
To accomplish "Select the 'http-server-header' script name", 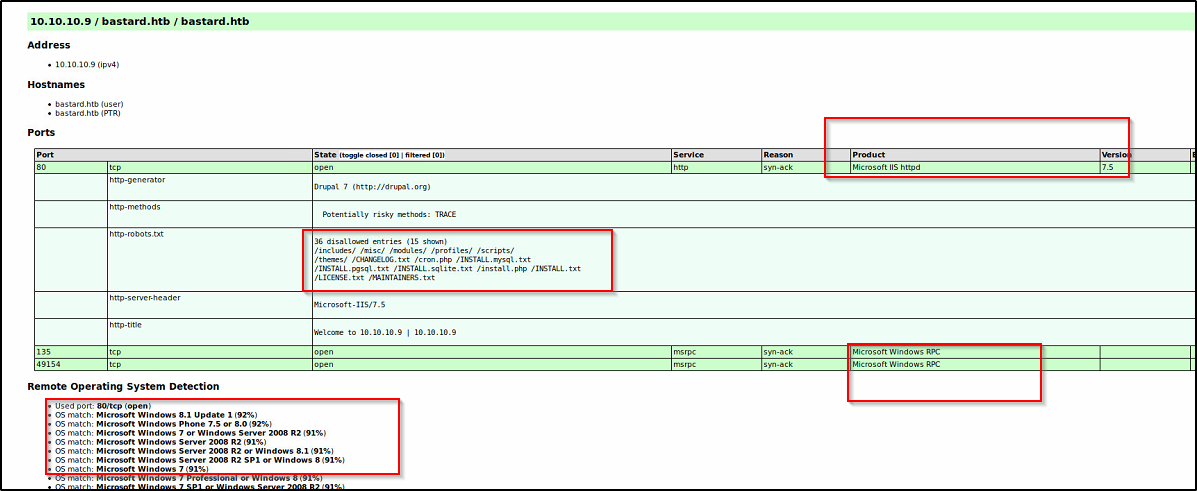I will pos(144,297).
